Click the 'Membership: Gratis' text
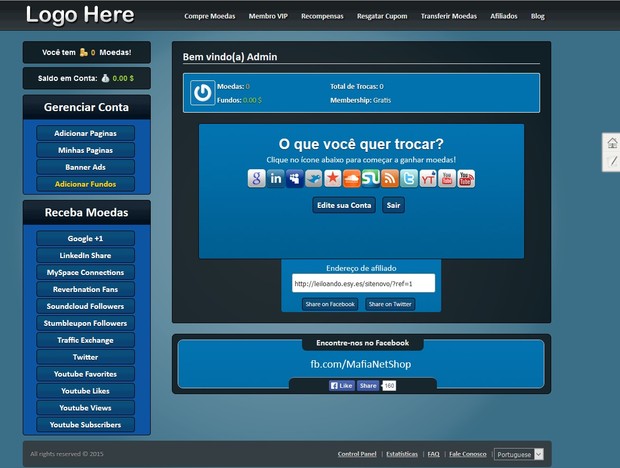620x468 pixels. pyautogui.click(x=361, y=100)
